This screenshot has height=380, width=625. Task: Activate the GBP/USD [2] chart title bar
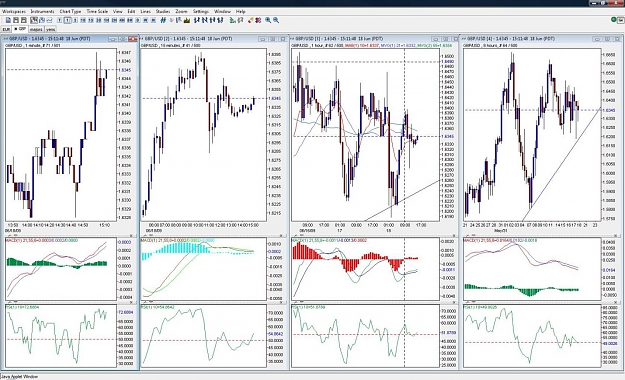coord(214,39)
